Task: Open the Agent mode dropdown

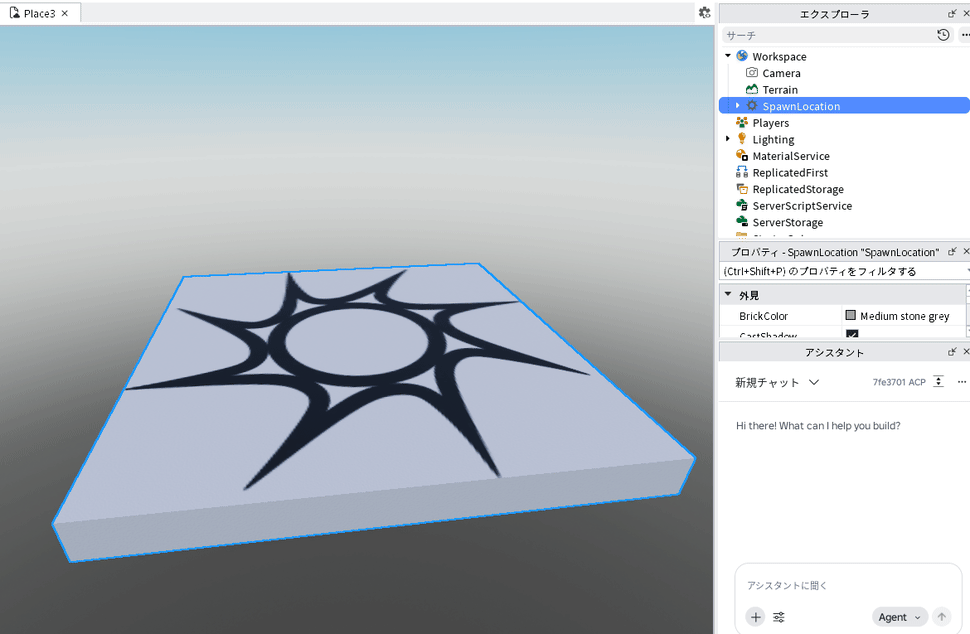Action: 899,617
